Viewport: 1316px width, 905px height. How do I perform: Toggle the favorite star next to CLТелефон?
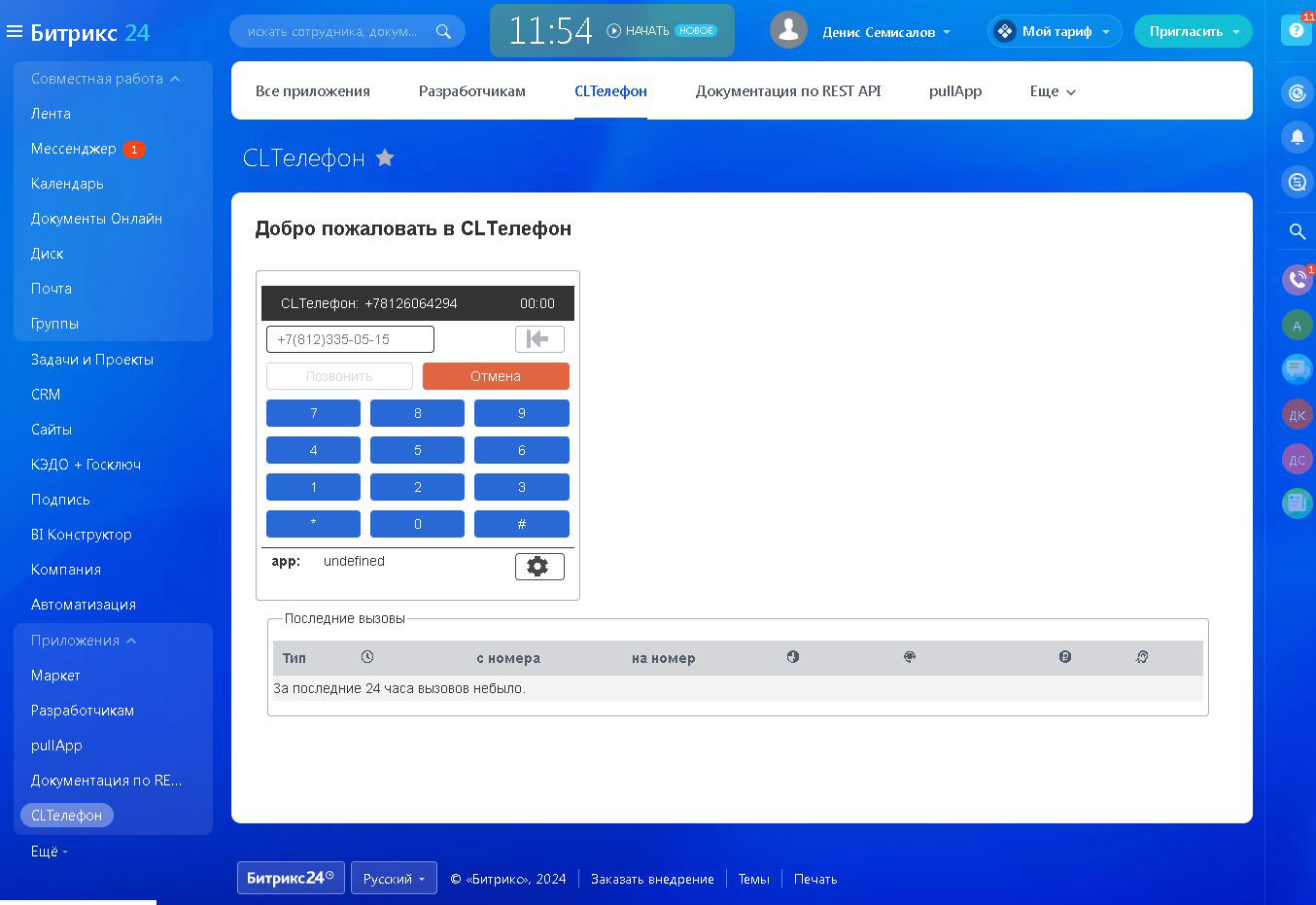click(x=385, y=157)
